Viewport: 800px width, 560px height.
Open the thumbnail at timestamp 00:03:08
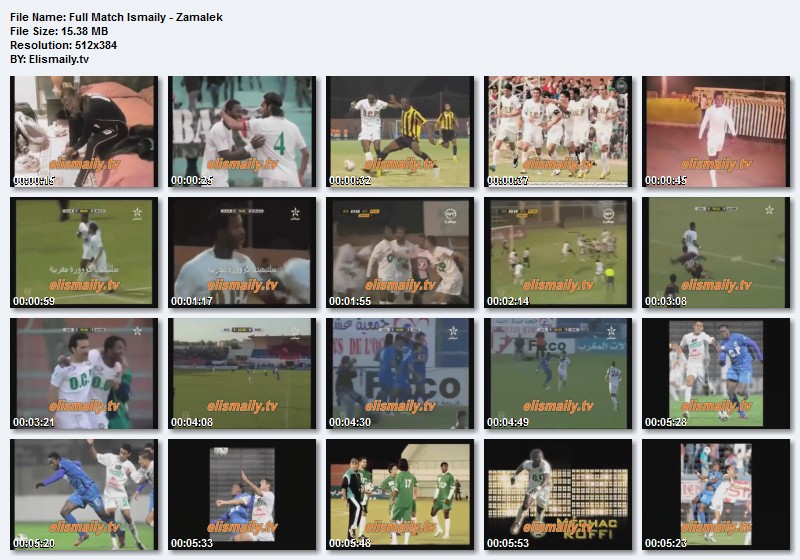click(715, 253)
